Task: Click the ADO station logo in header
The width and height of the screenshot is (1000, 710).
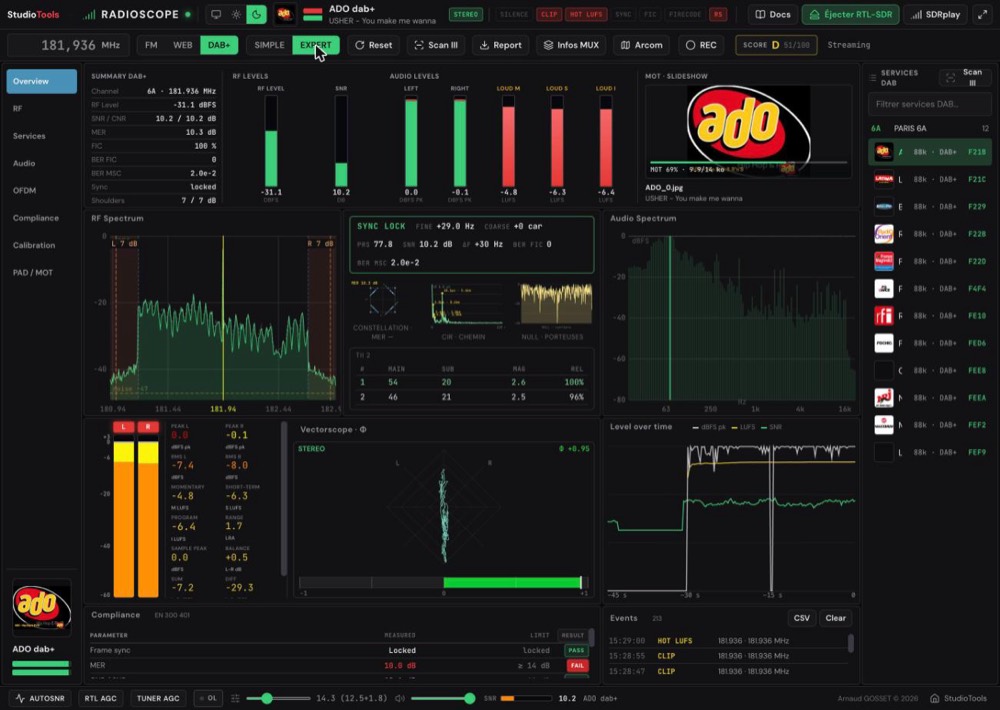Action: pos(284,14)
